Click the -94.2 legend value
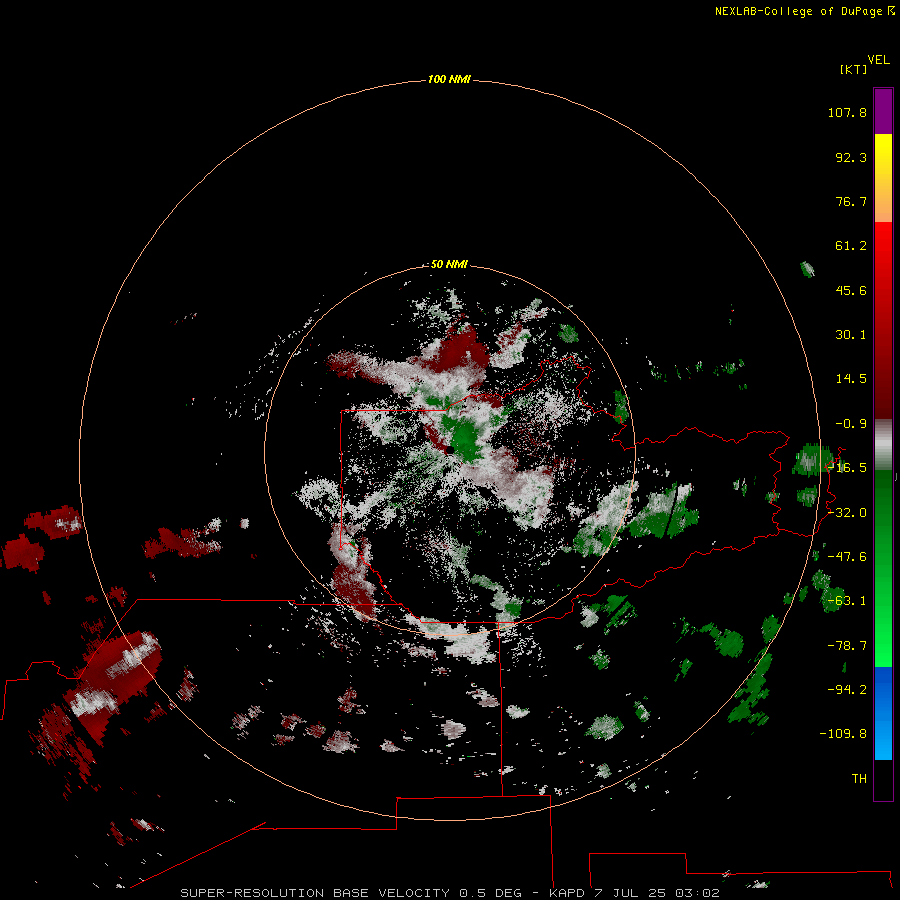 [x=847, y=690]
